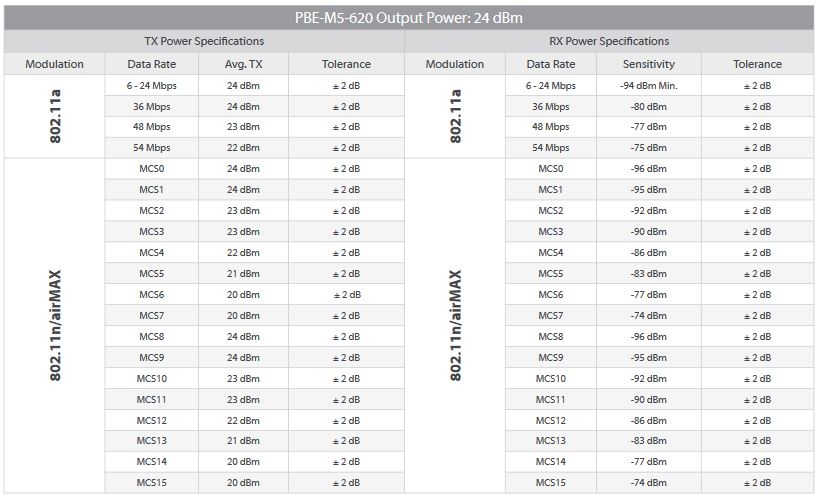
Task: Select '-96 dBm' in the RX MCS0 row
Action: pyautogui.click(x=648, y=169)
